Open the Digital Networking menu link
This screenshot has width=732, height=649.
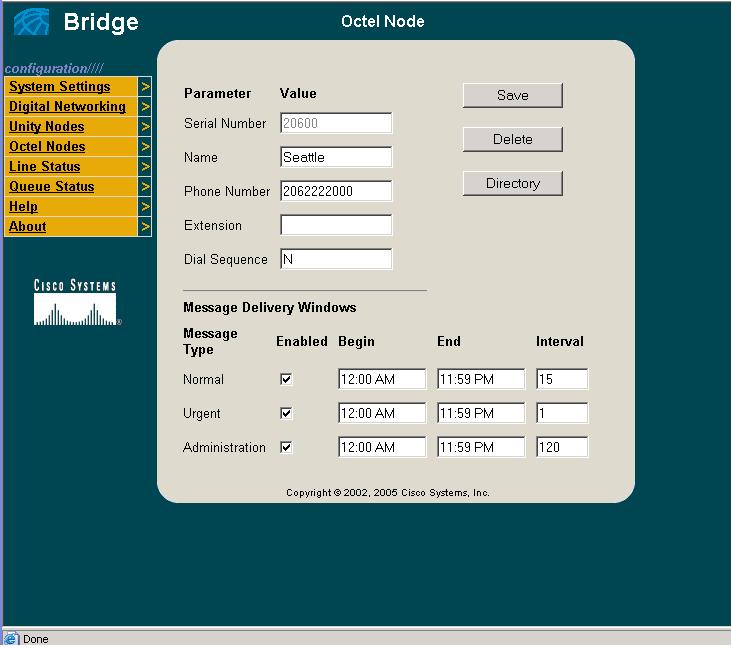[68, 107]
